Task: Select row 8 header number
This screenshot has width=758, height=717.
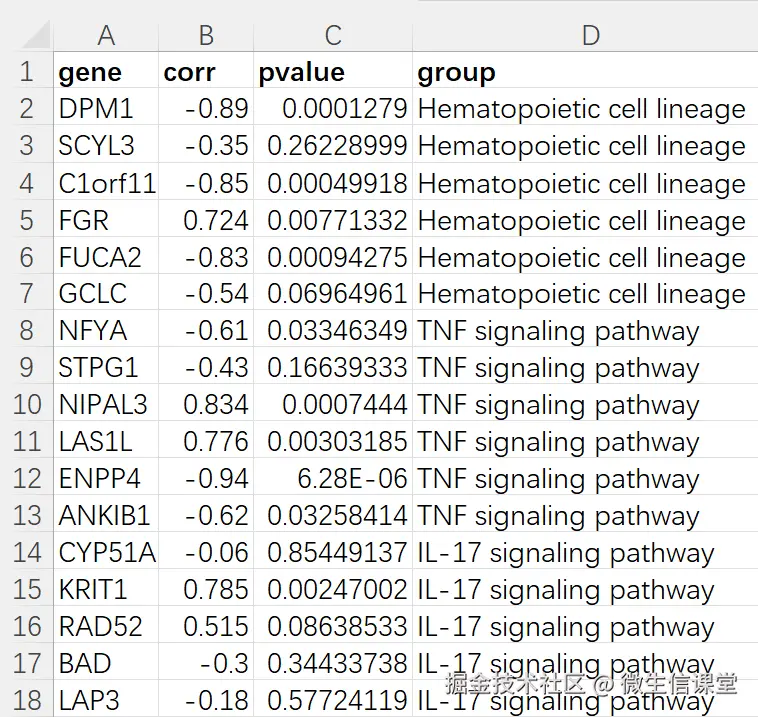Action: click(27, 331)
